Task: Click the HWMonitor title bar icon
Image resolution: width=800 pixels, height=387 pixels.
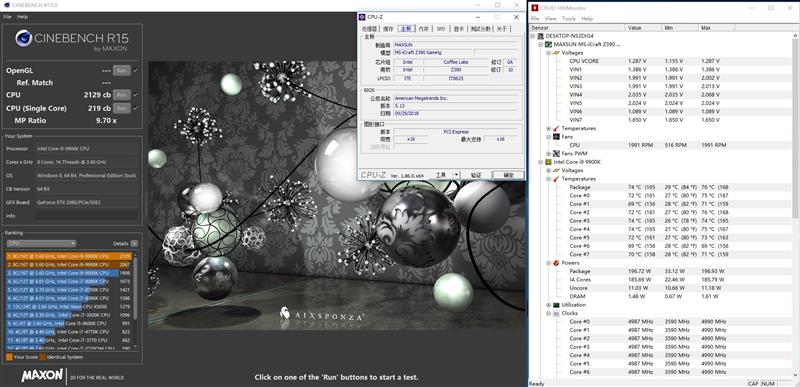Action: click(535, 8)
